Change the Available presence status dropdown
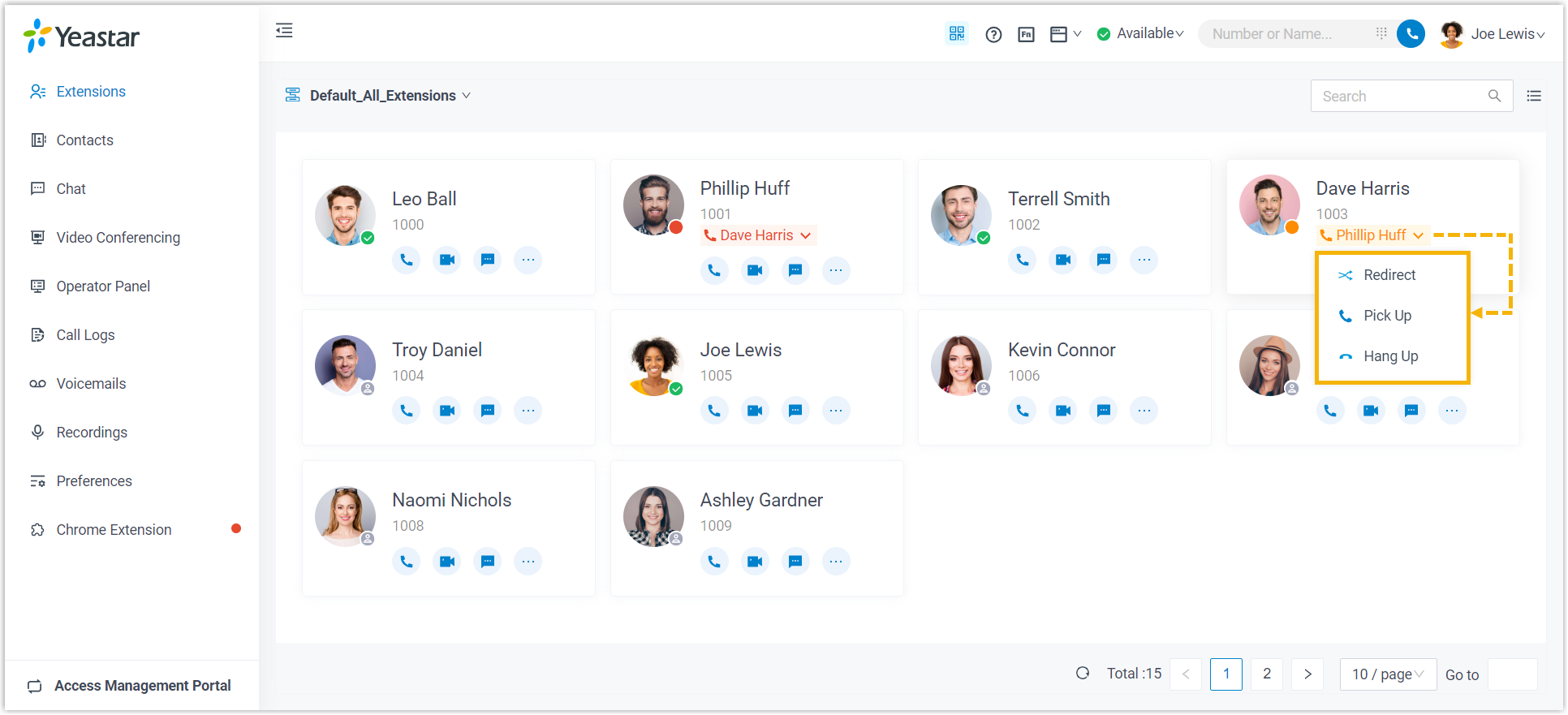The height and width of the screenshot is (715, 1568). (x=1140, y=33)
